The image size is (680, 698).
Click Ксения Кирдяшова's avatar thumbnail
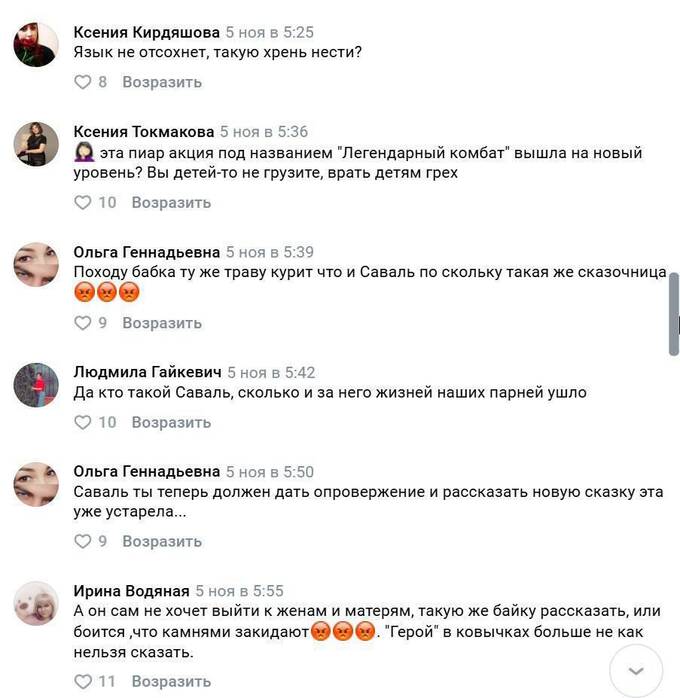[36, 45]
